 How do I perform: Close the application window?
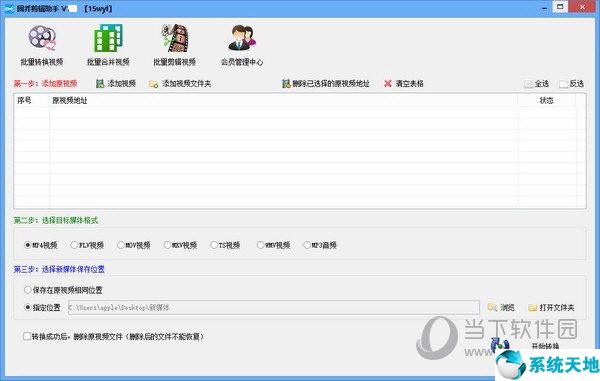(x=583, y=7)
